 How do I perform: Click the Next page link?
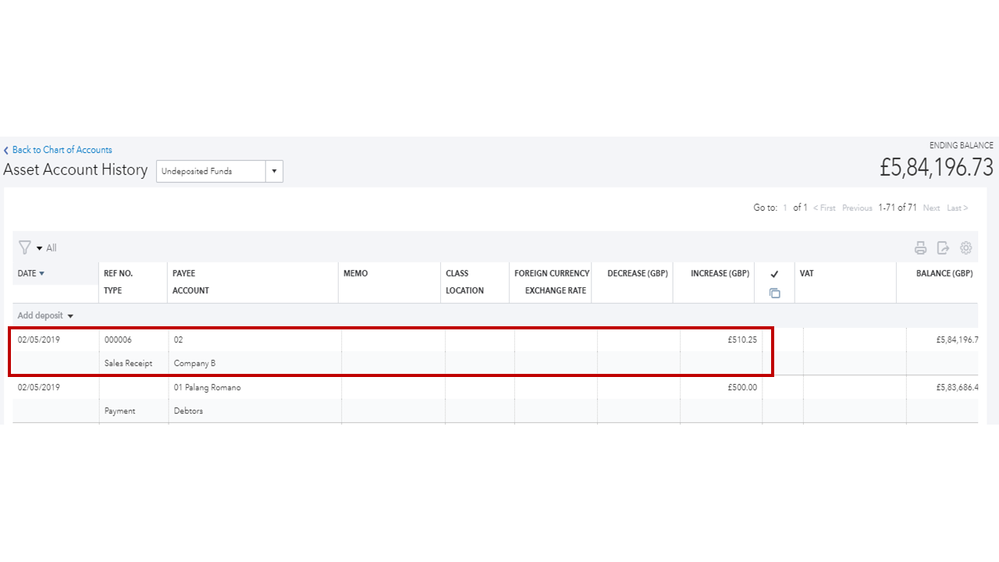(931, 208)
